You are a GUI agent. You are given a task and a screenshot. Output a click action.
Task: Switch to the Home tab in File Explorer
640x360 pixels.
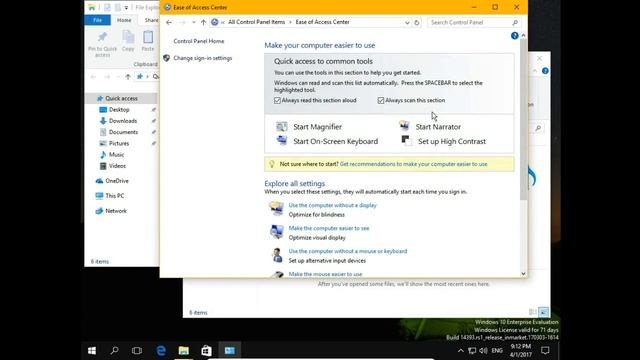(124, 20)
